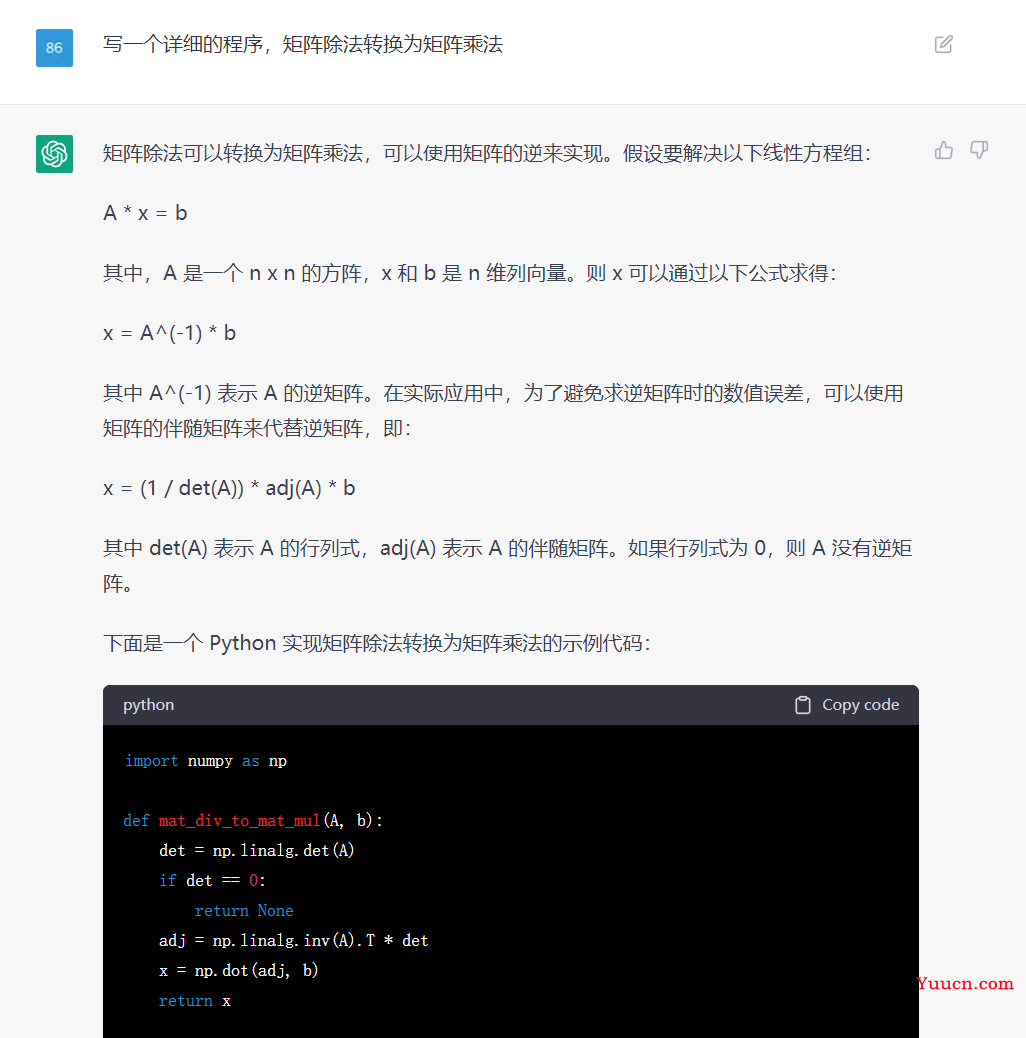Viewport: 1026px width, 1038px height.
Task: Click the paragraph starting 其中，A 是一个 n x n
Action: 470,273
